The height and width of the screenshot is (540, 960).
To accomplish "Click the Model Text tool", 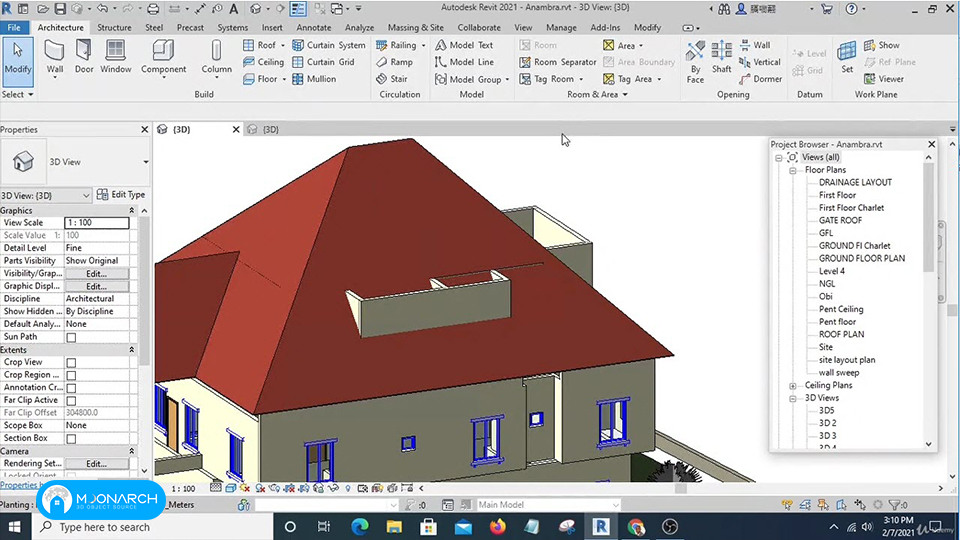I will 463,45.
